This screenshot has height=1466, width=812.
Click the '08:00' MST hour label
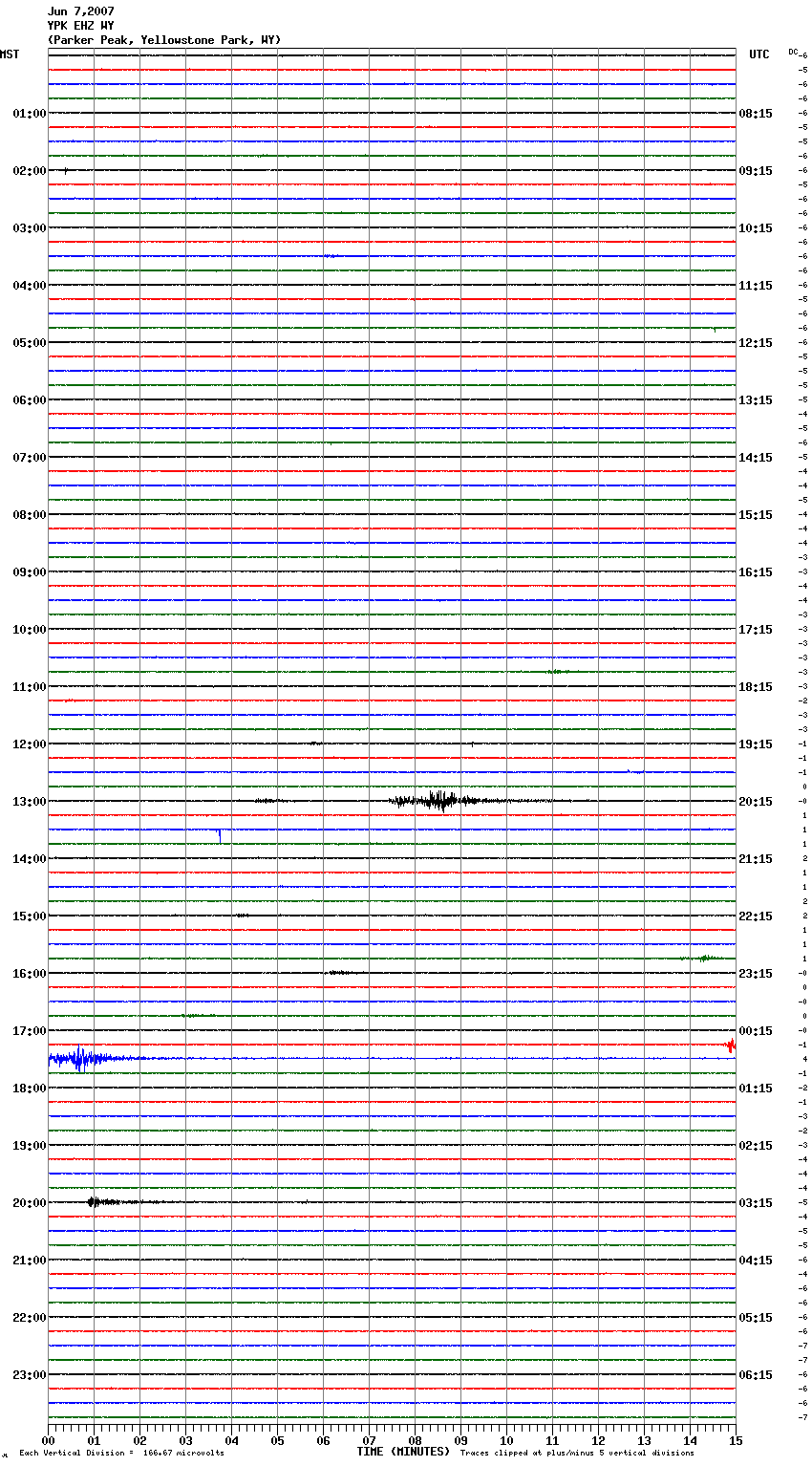pos(30,515)
